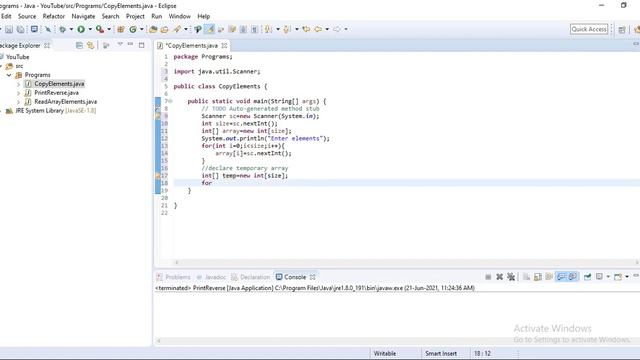This screenshot has height=360, width=640.
Task: Switch to the Problems tab
Action: tap(173, 277)
